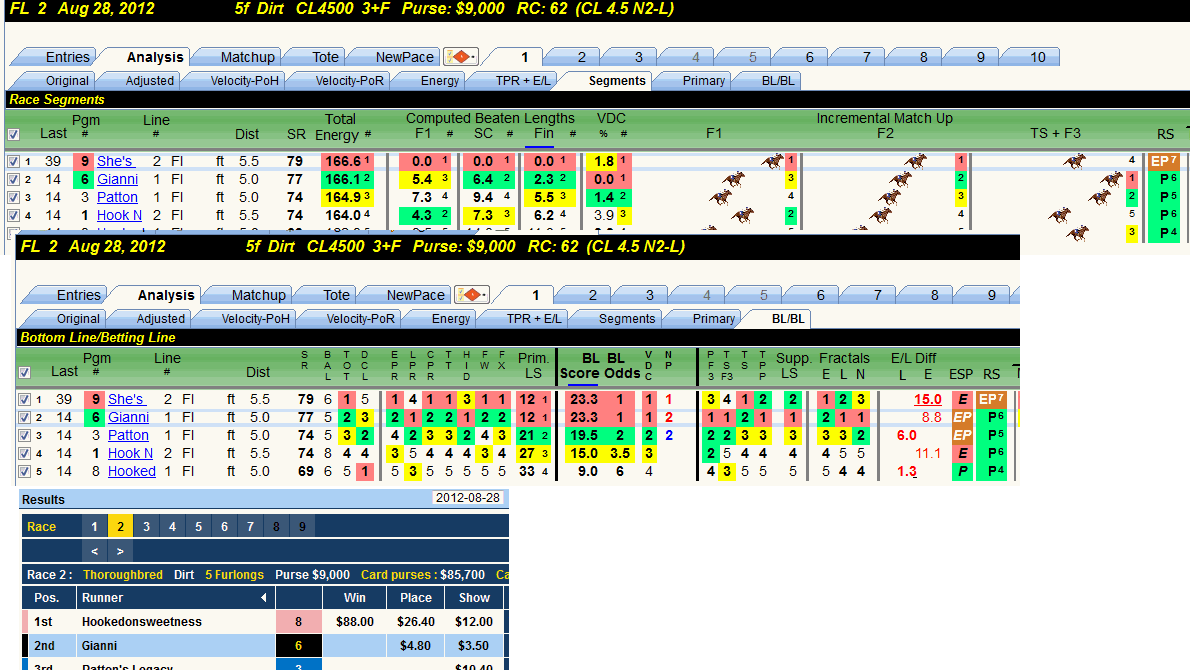Screen dimensions: 1190x670
Task: Click the Primary sub-tab in the Bottom Line panel
Action: pyautogui.click(x=713, y=319)
